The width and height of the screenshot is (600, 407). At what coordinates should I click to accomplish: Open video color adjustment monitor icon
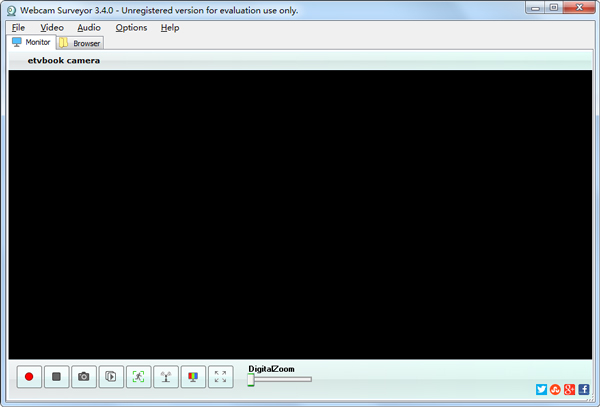193,377
